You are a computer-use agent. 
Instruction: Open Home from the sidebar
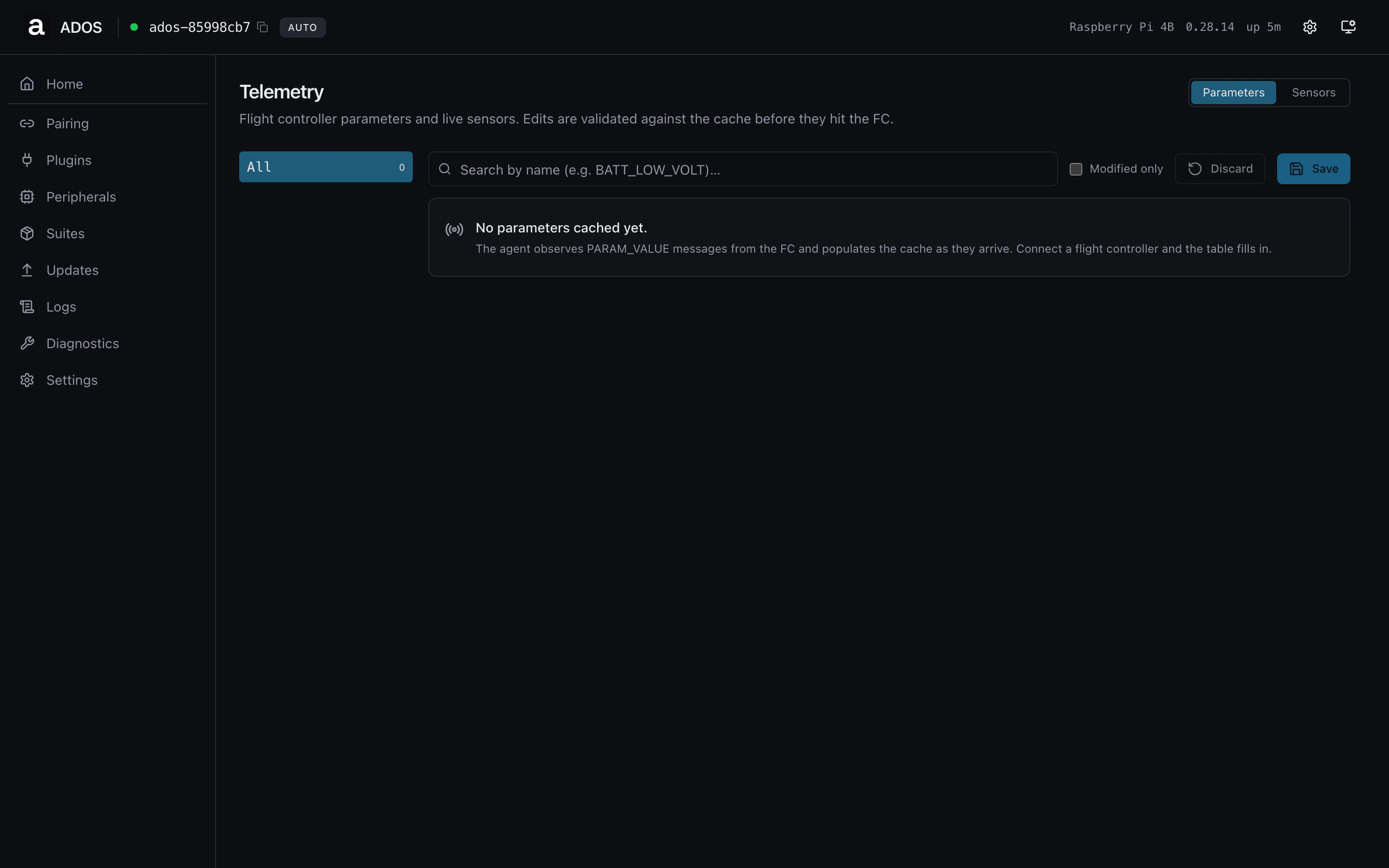tap(108, 84)
